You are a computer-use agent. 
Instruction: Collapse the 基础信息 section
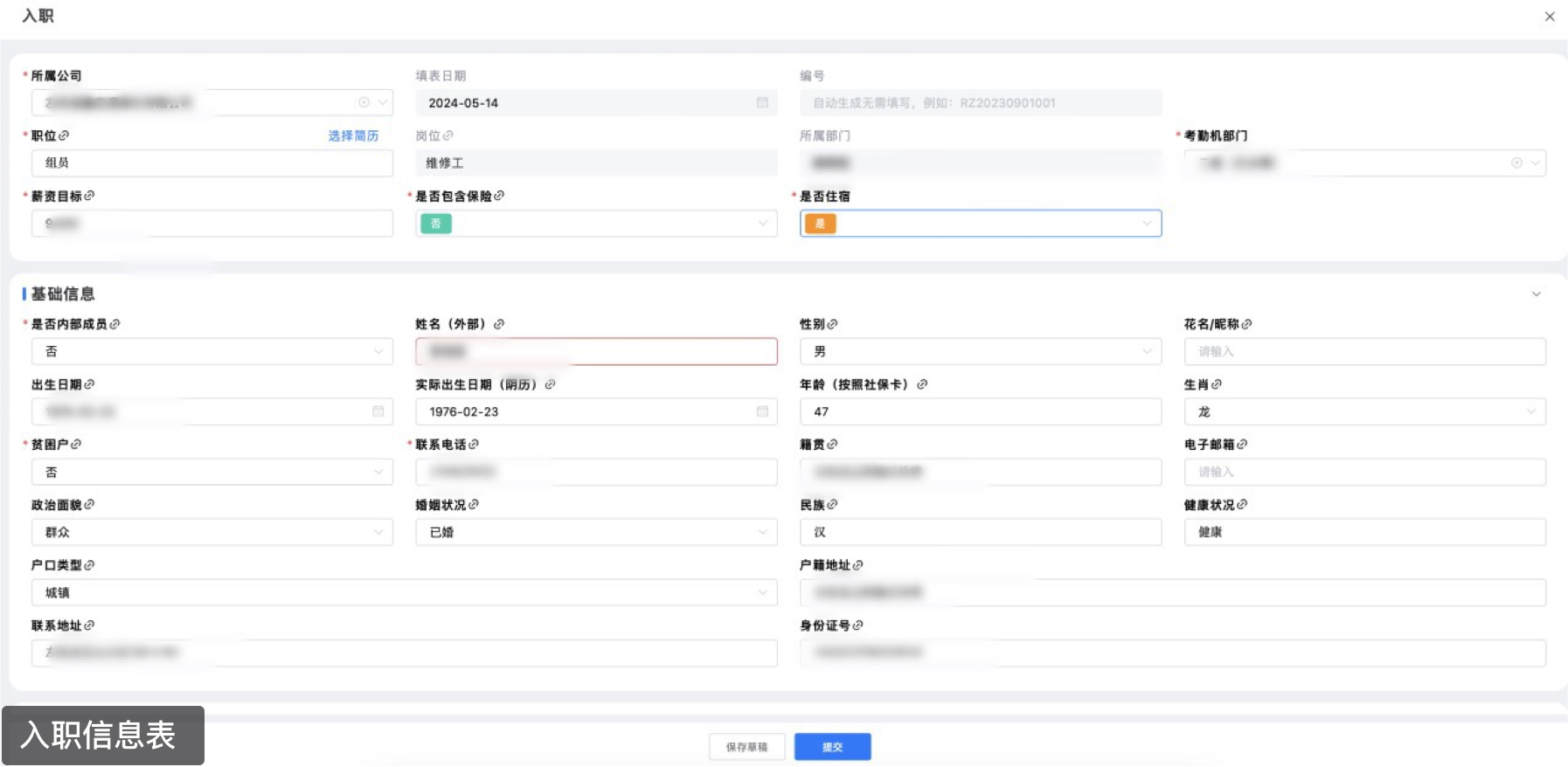pyautogui.click(x=1536, y=294)
